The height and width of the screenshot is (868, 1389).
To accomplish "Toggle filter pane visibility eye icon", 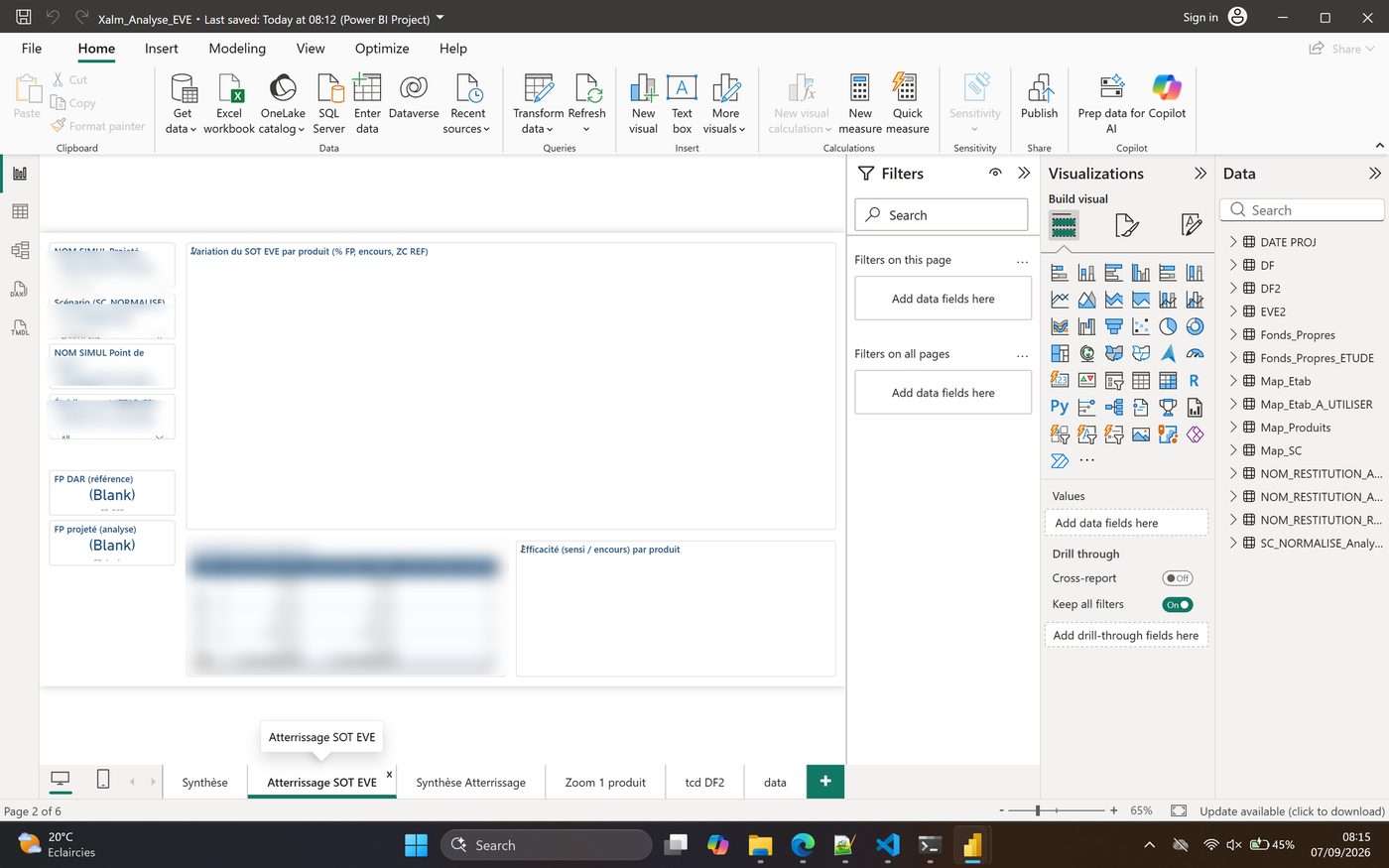I will tap(995, 173).
